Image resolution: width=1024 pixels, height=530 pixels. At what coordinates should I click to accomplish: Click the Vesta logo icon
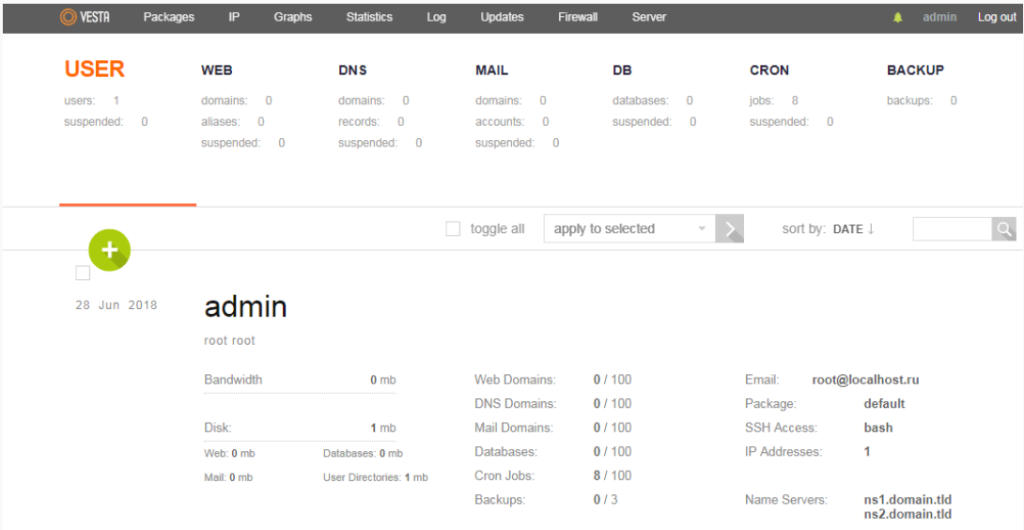(x=68, y=17)
